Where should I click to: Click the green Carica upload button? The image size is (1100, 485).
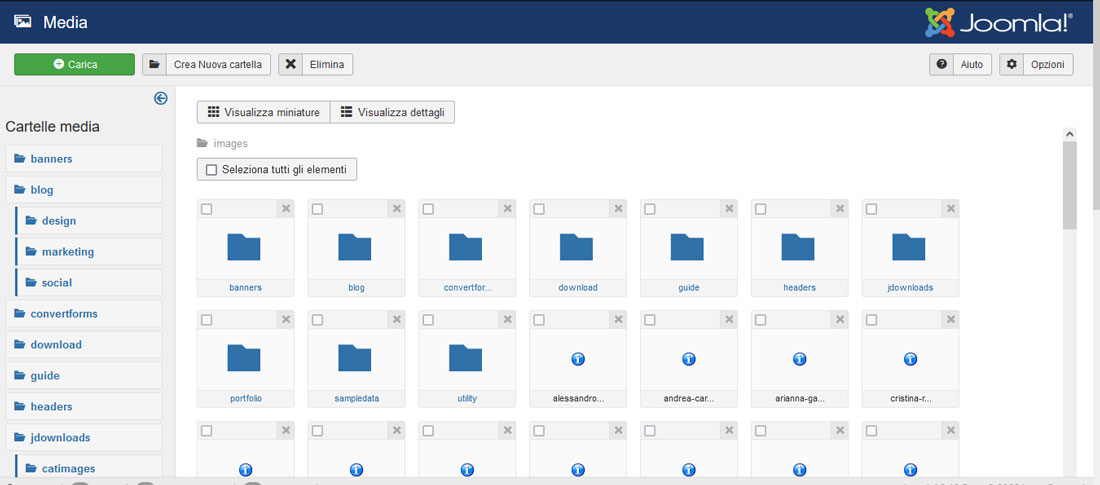(x=74, y=65)
